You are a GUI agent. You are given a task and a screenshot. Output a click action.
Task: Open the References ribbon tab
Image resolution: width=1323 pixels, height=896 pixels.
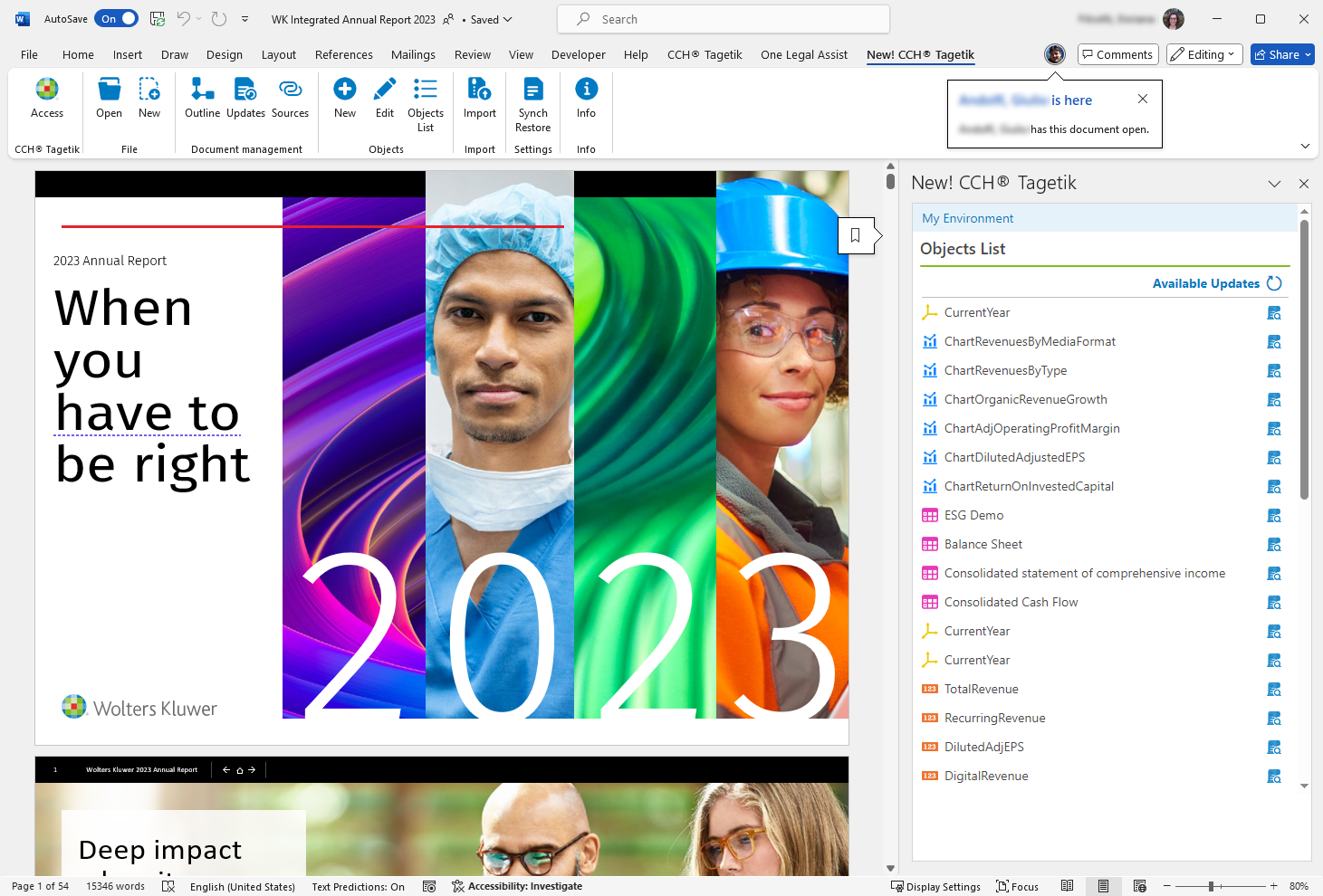click(x=343, y=54)
